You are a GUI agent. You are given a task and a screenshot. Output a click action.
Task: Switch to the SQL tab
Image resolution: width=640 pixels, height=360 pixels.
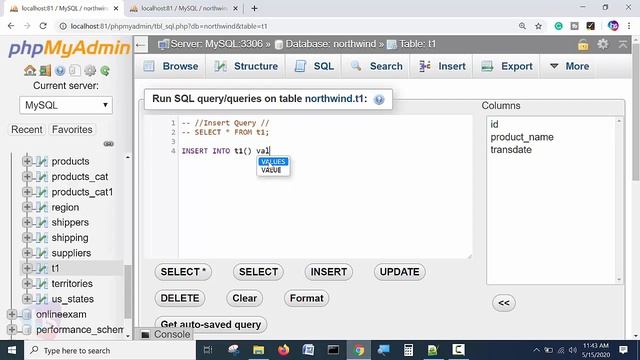point(314,66)
